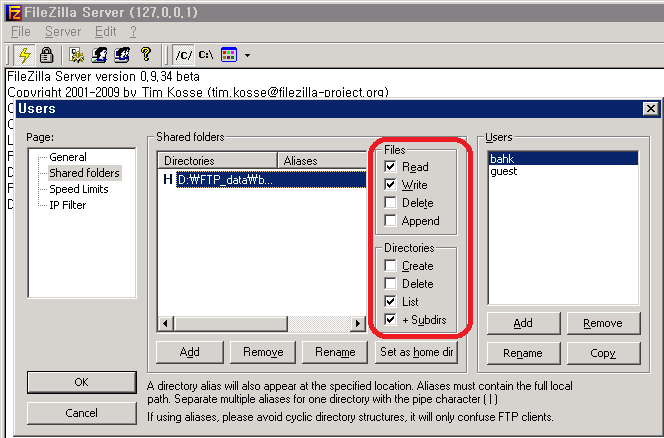Click Rename under the Users list
The width and height of the screenshot is (664, 438).
point(523,353)
